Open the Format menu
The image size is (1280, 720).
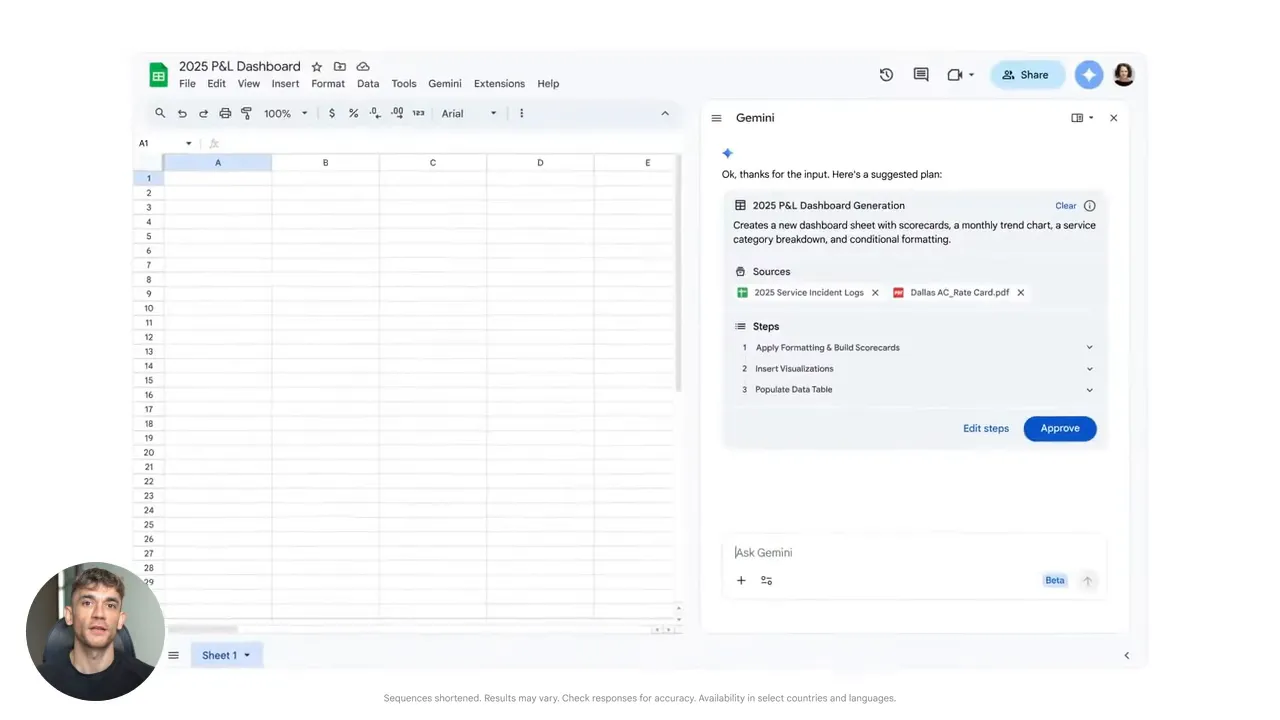(328, 84)
